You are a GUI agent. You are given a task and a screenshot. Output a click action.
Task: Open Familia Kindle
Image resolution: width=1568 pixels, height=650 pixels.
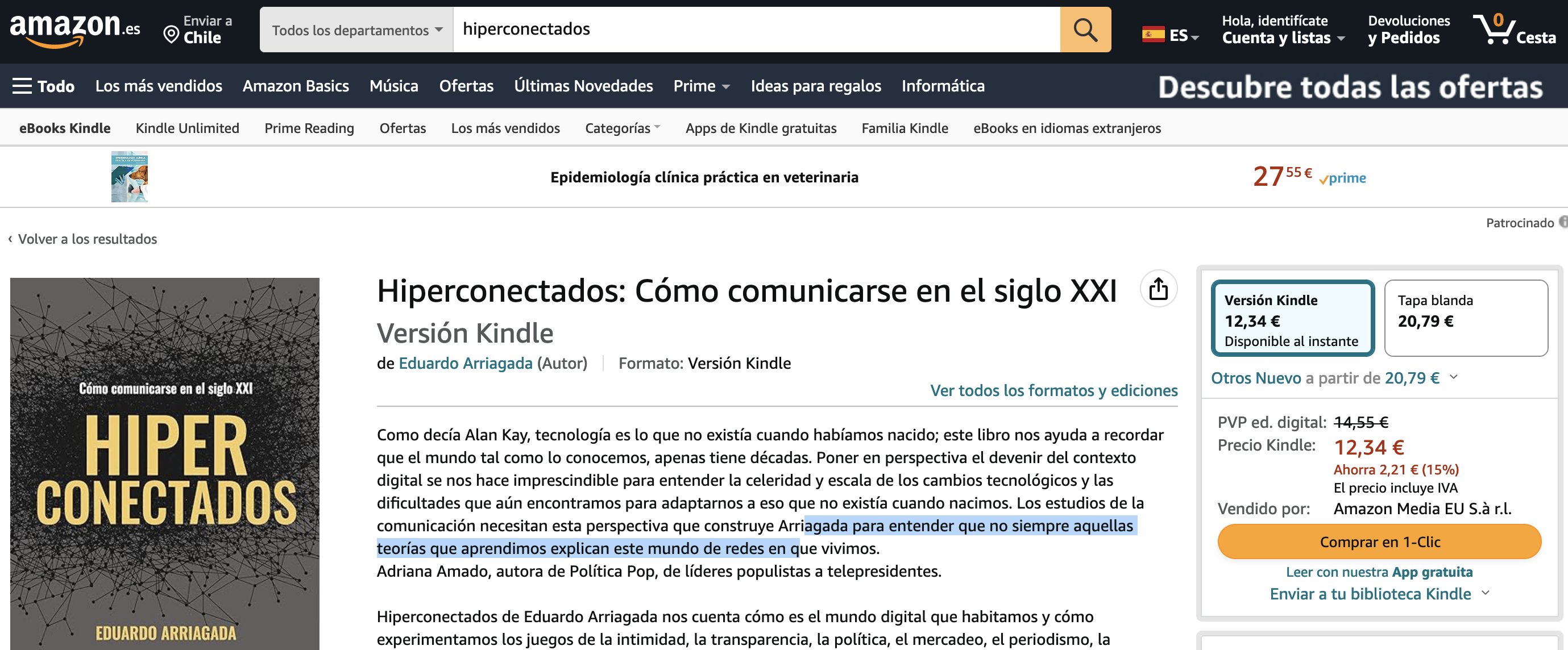click(x=905, y=128)
